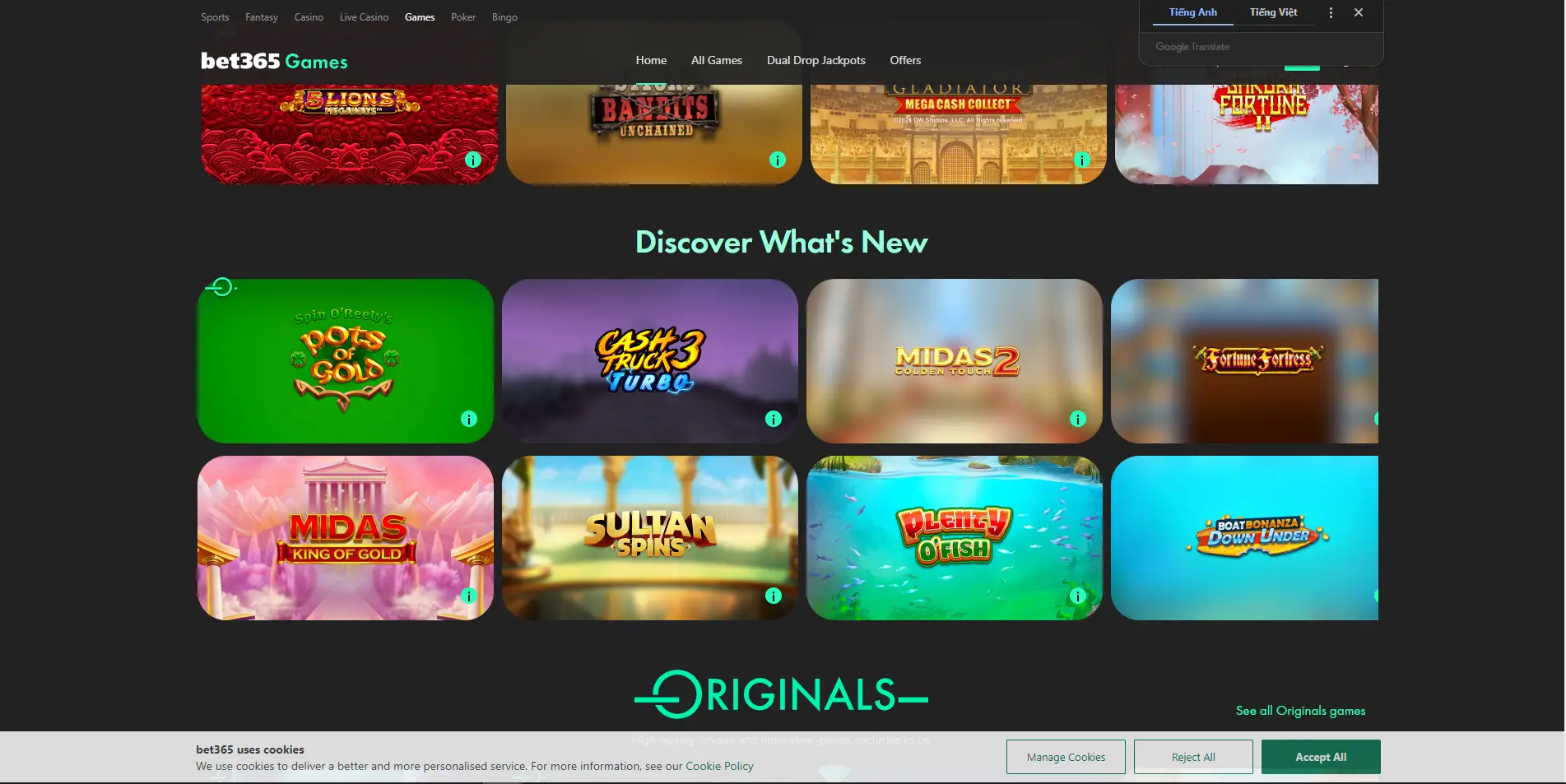Launch Fortune Fortress game
The width and height of the screenshot is (1566, 784).
click(x=1245, y=361)
